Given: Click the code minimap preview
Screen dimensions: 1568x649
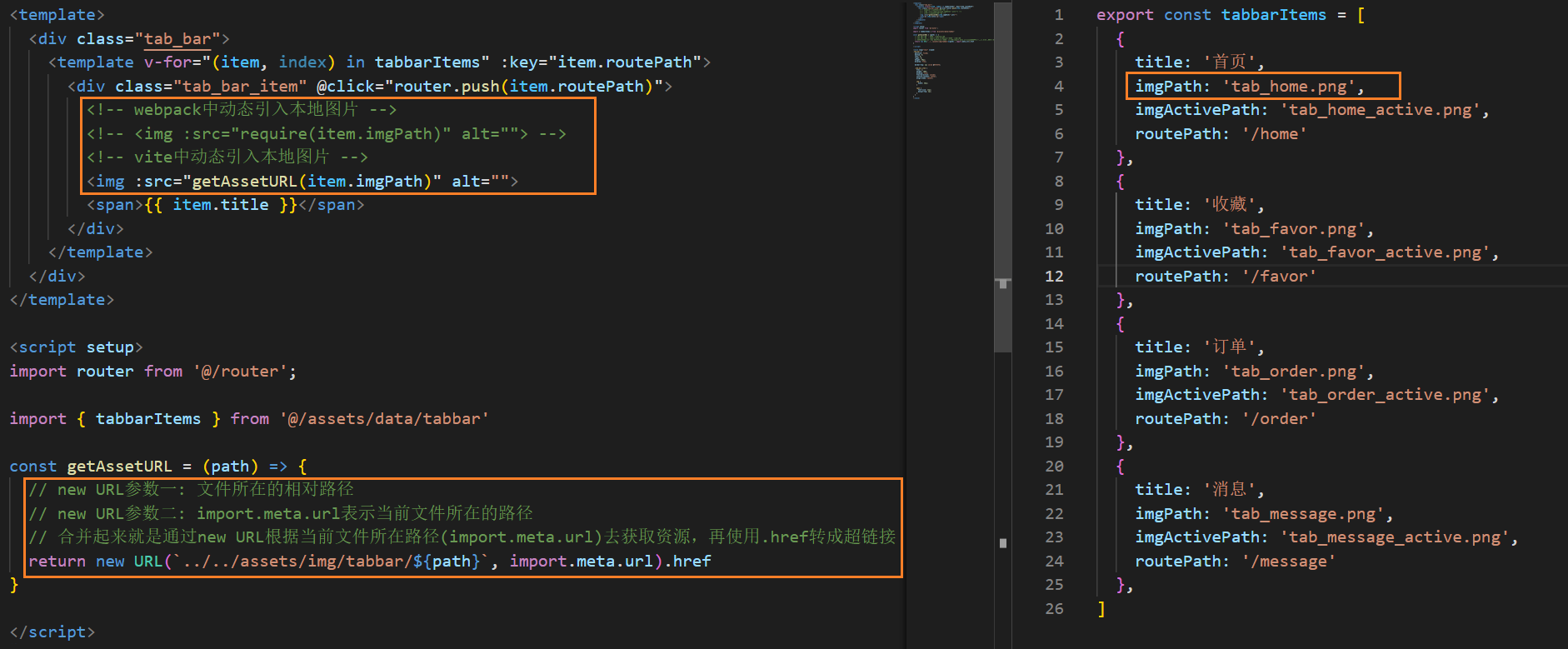Looking at the screenshot, I should point(953,50).
